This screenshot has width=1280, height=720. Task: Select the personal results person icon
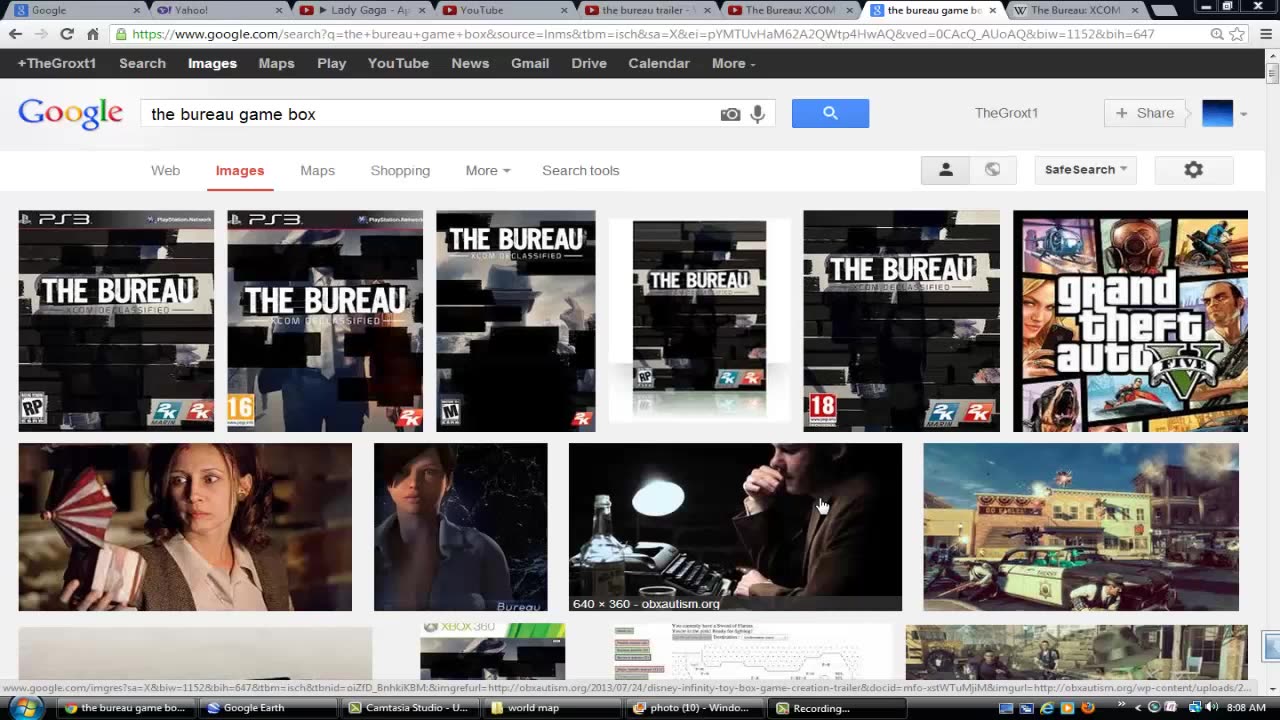[945, 170]
